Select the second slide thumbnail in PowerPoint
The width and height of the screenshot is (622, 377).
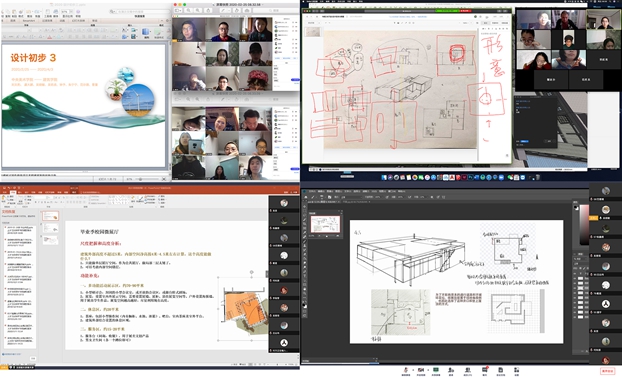point(50,228)
